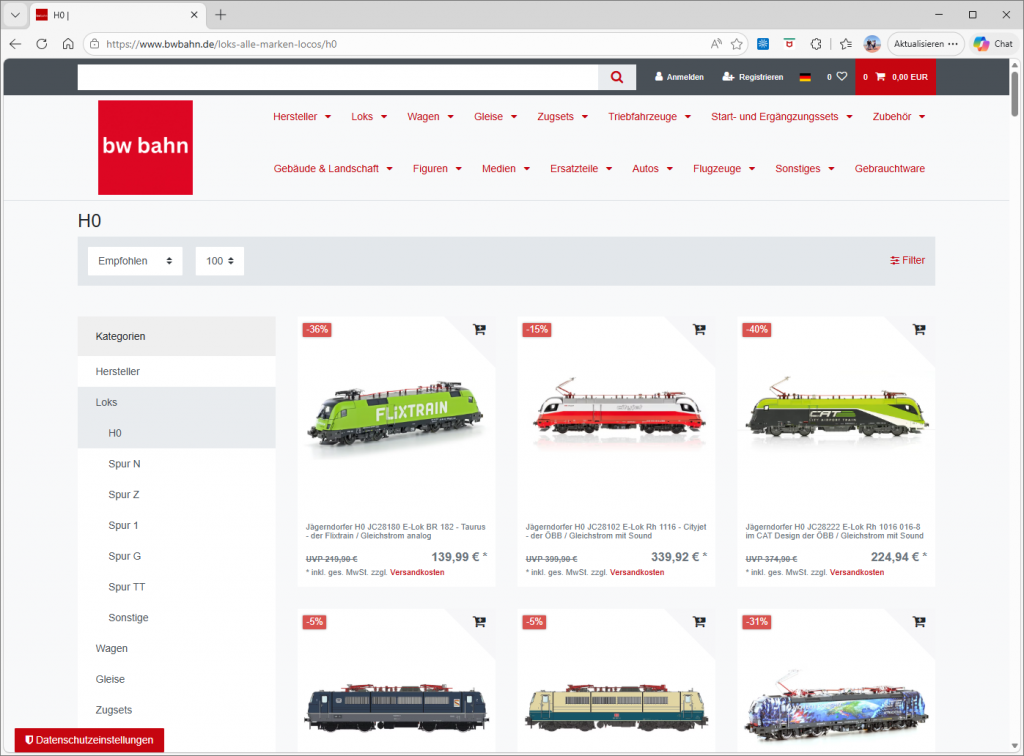Image resolution: width=1024 pixels, height=756 pixels.
Task: Click the red search magnifier button
Action: pyautogui.click(x=617, y=77)
